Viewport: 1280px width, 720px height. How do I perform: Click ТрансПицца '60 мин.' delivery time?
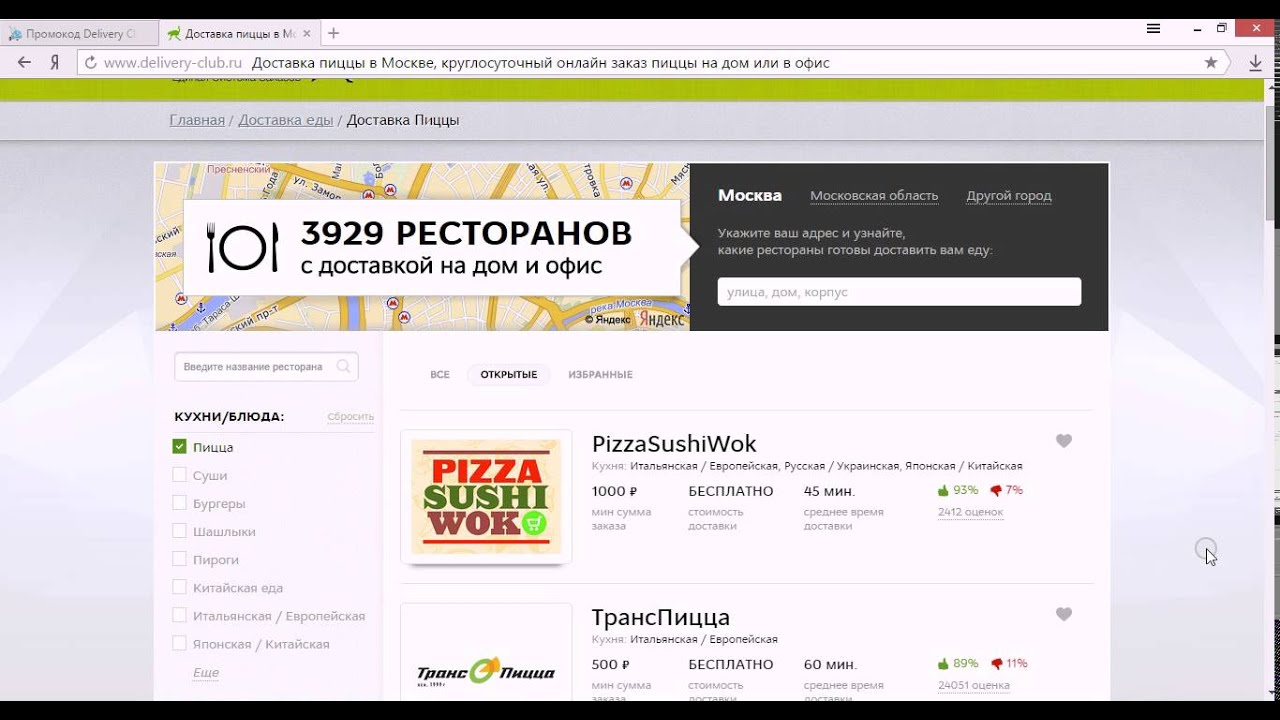point(830,664)
